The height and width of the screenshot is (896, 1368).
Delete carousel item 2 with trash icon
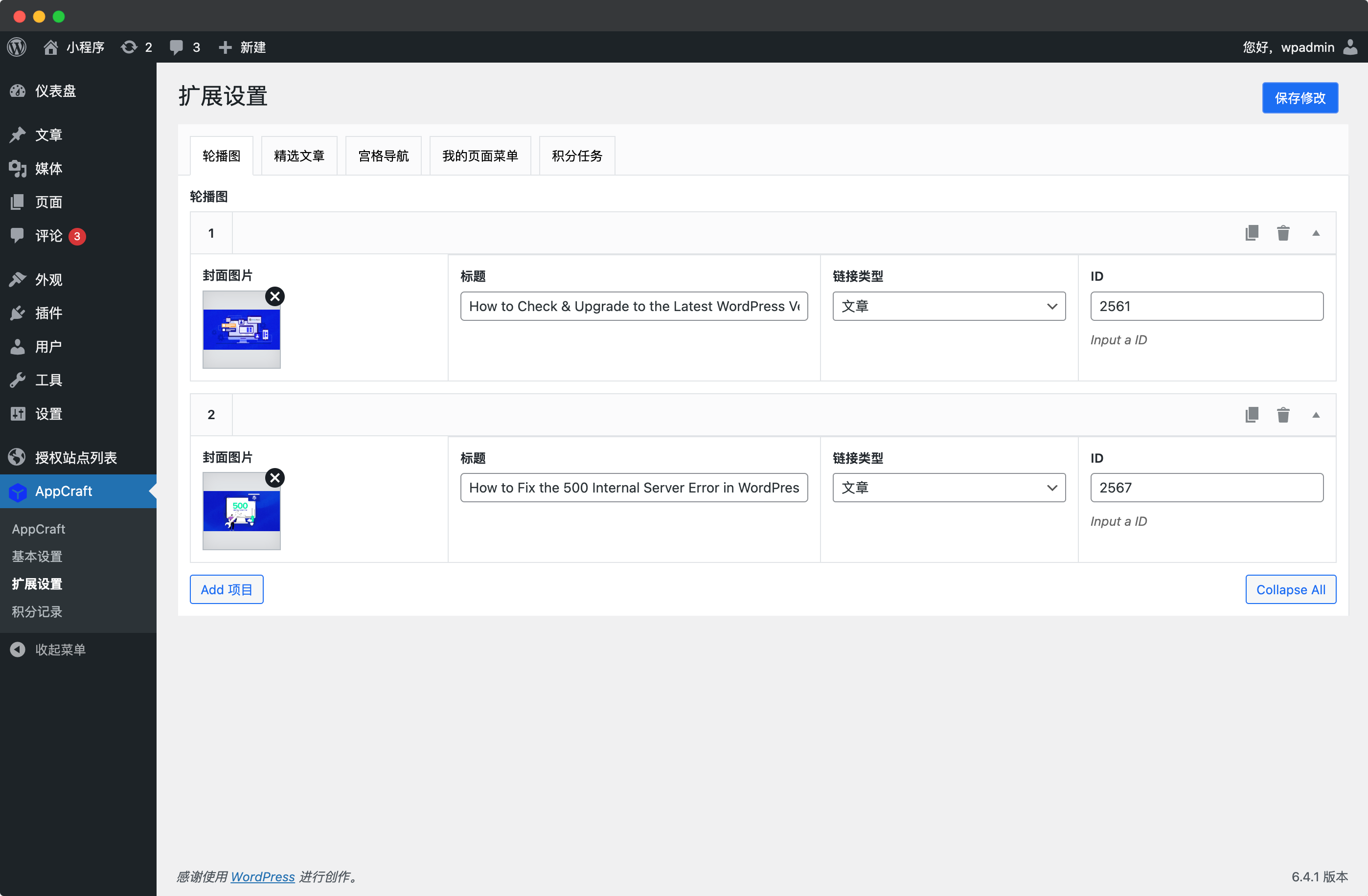click(x=1283, y=415)
